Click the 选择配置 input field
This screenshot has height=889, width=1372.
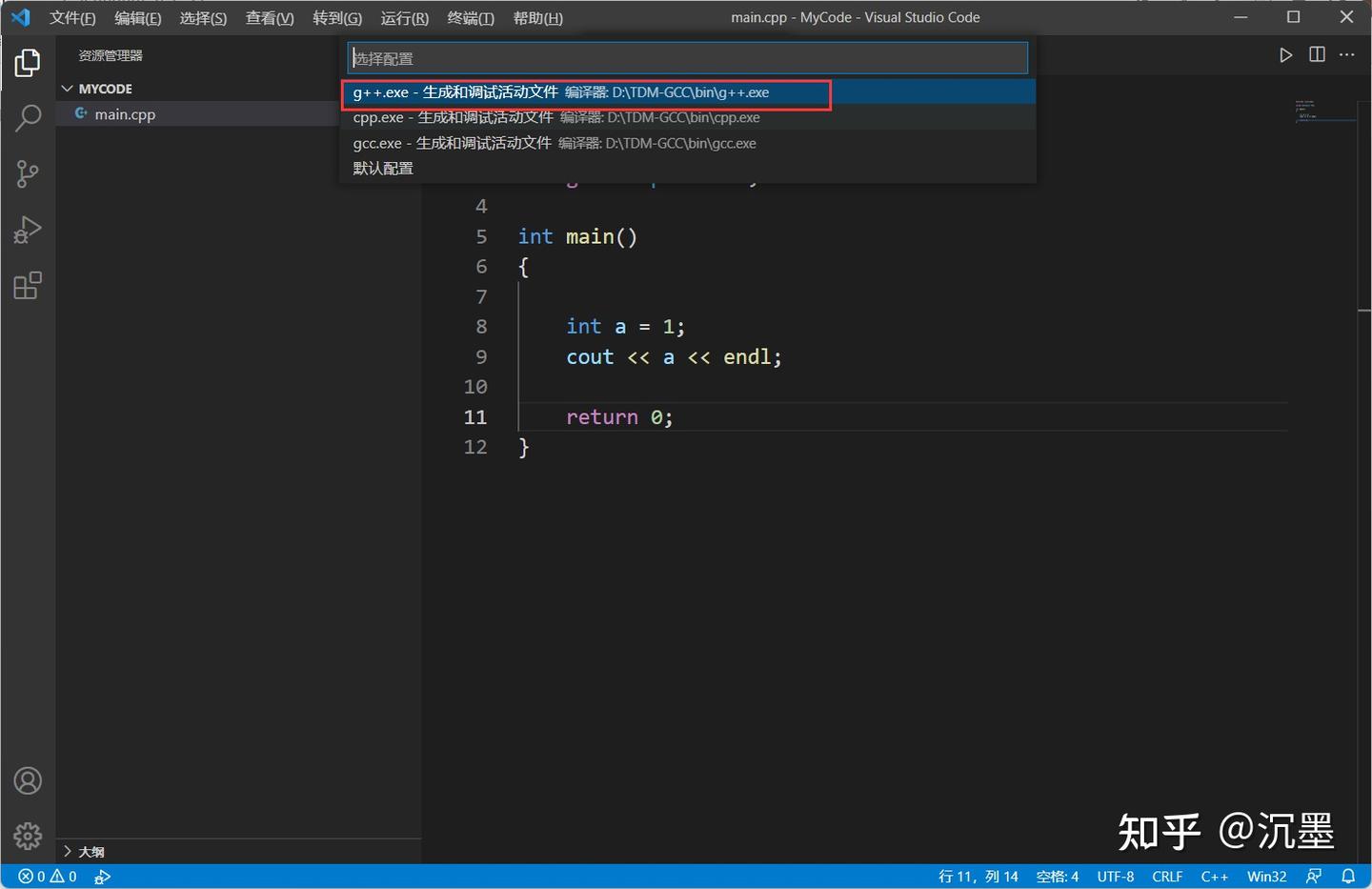tap(686, 57)
